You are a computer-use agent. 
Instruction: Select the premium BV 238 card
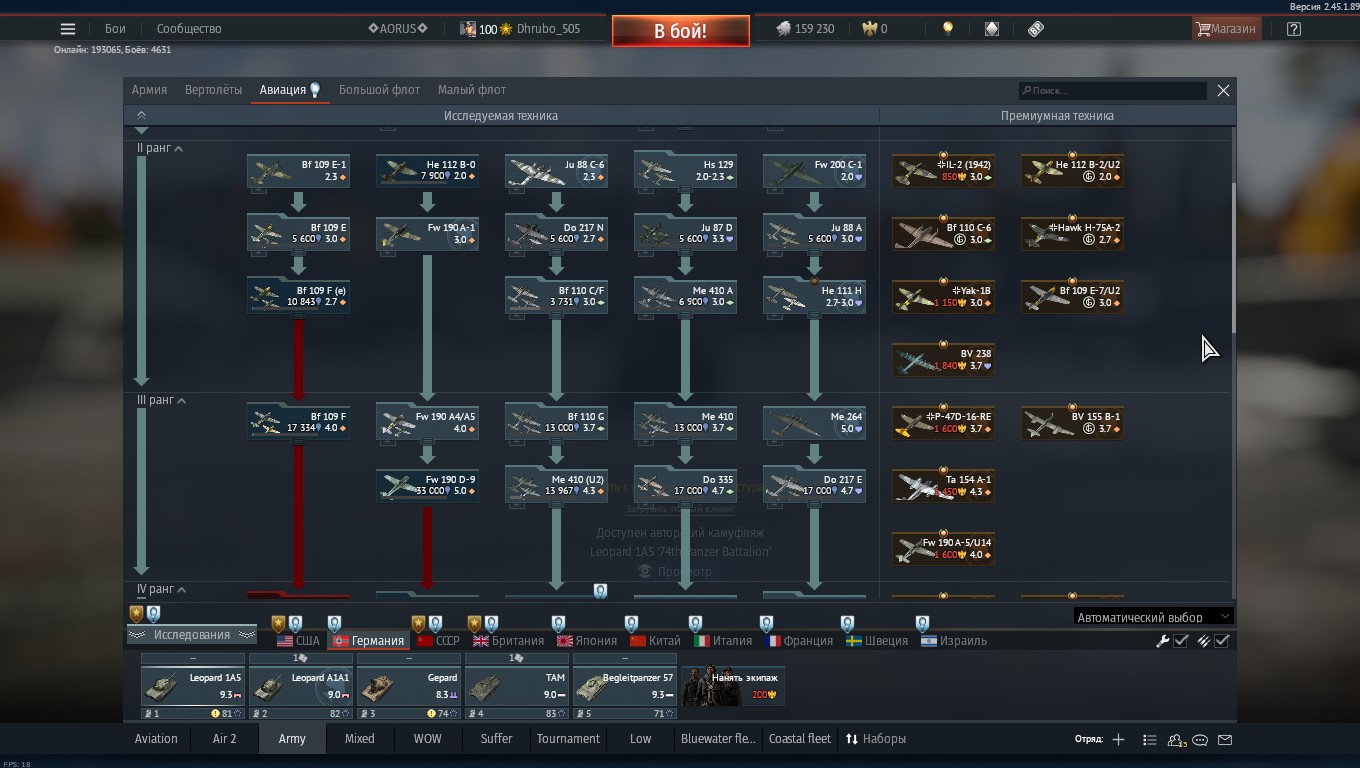pos(943,360)
